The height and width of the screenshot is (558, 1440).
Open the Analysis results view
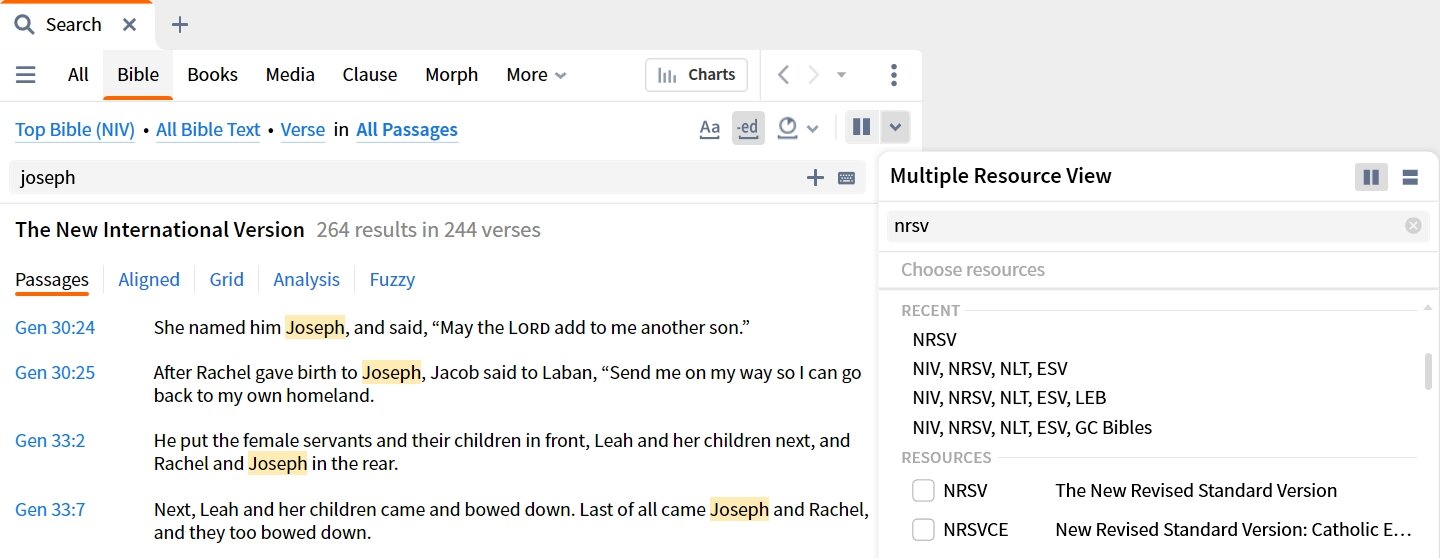click(x=307, y=280)
